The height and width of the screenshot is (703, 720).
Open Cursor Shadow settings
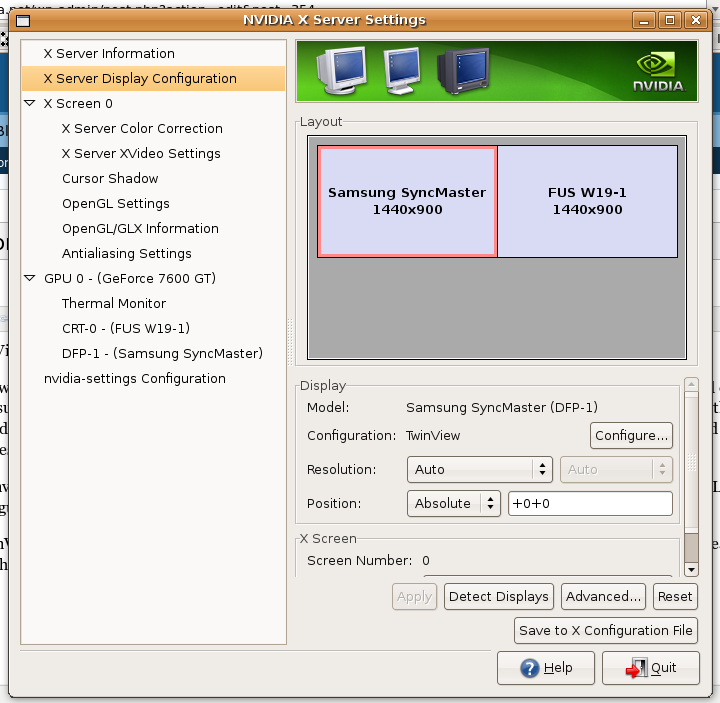point(110,179)
